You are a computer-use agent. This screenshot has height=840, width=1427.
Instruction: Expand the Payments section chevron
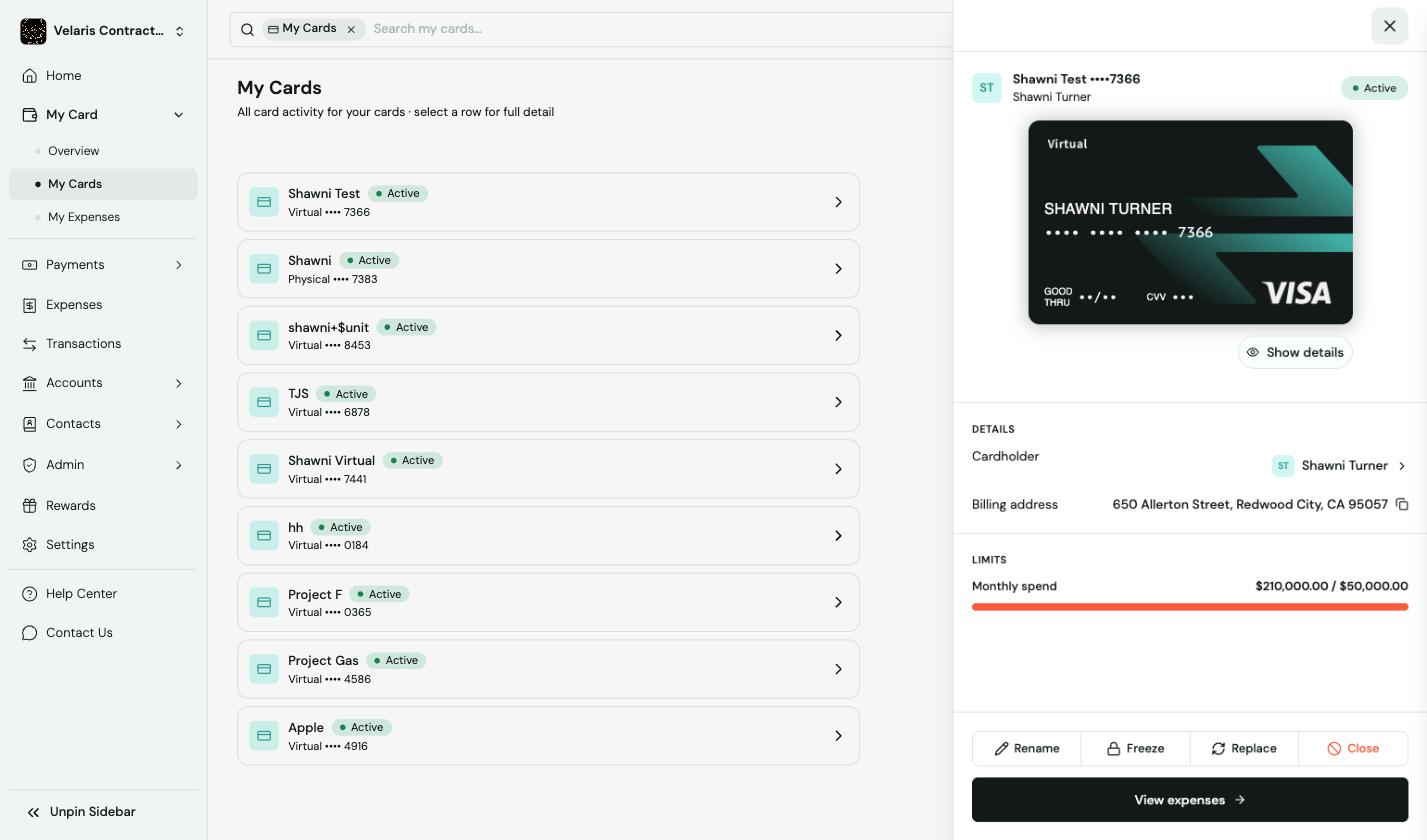(x=179, y=265)
